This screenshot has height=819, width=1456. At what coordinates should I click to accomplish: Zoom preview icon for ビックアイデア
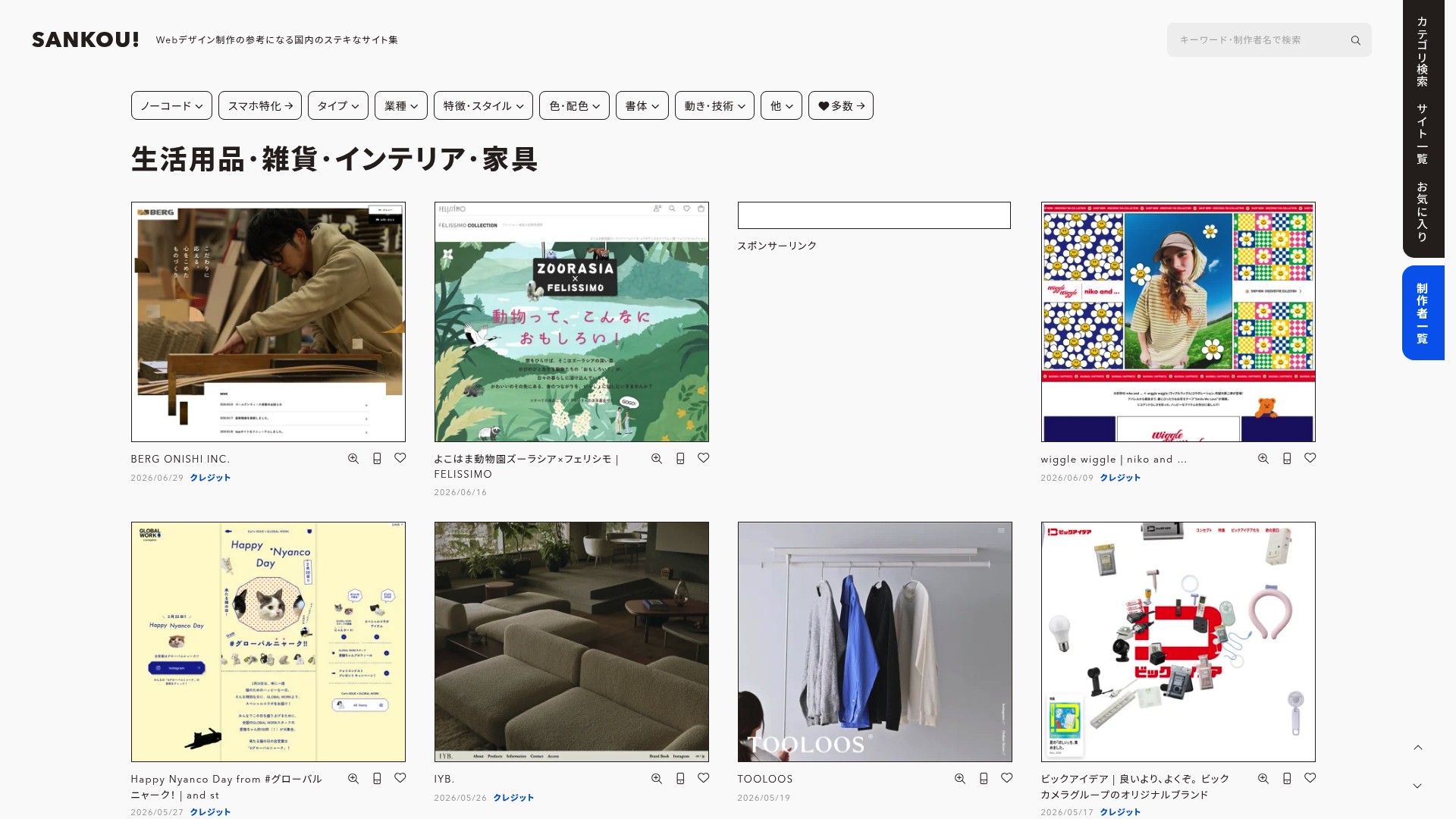[x=1263, y=779]
